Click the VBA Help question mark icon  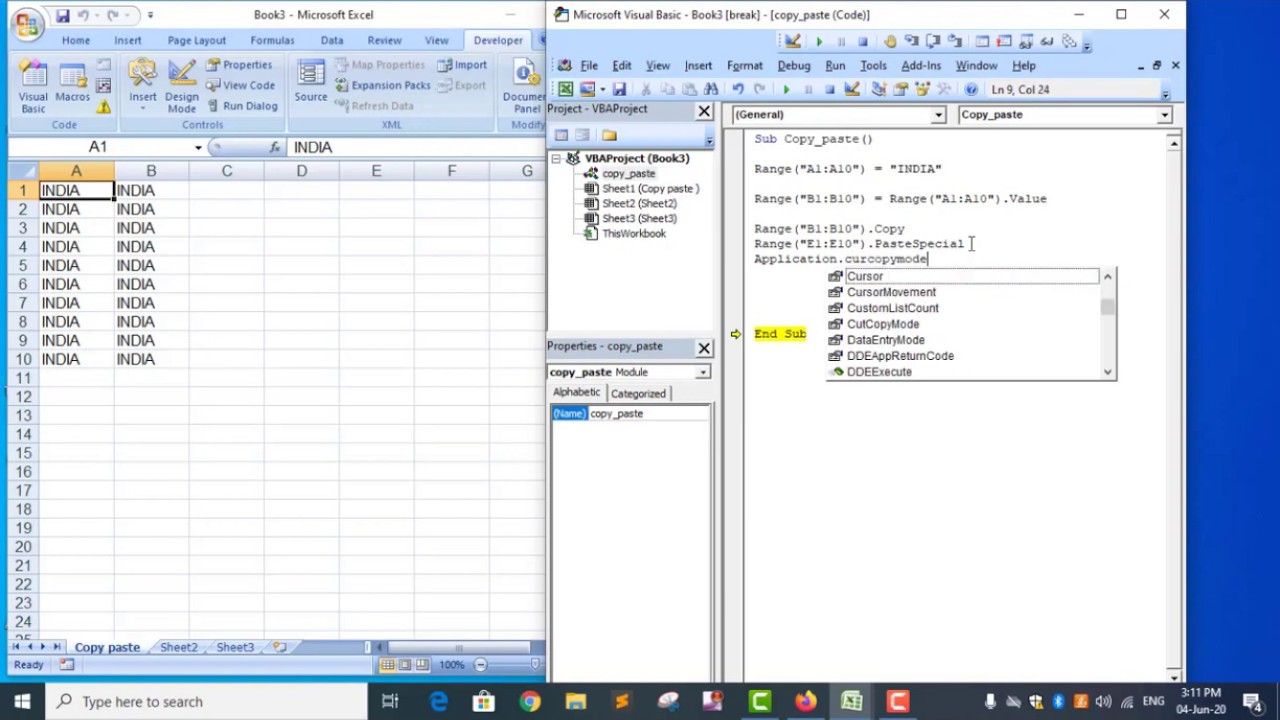tap(971, 90)
